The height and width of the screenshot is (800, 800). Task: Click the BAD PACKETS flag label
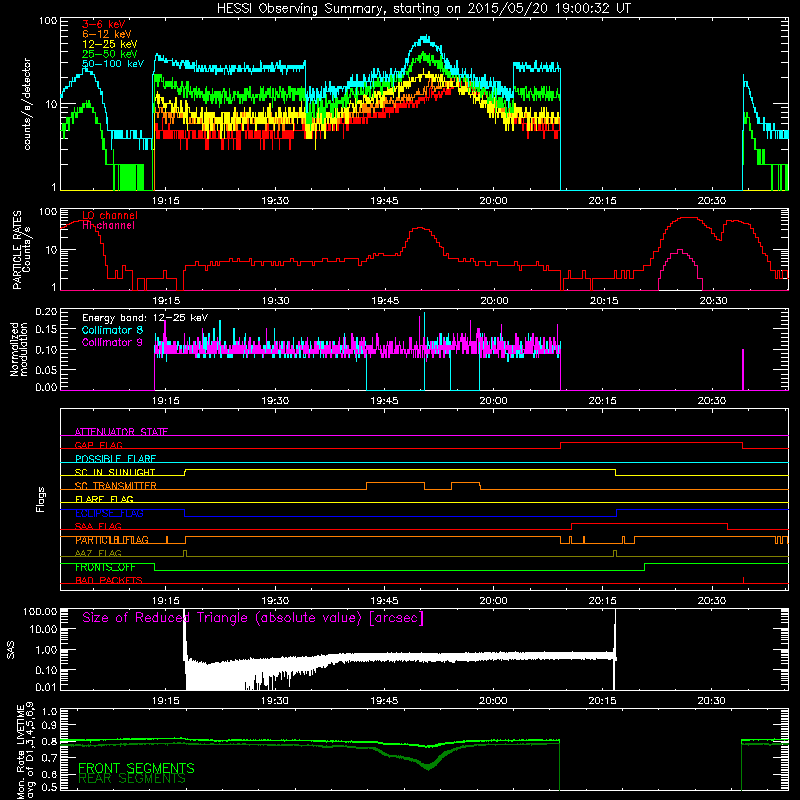109,580
